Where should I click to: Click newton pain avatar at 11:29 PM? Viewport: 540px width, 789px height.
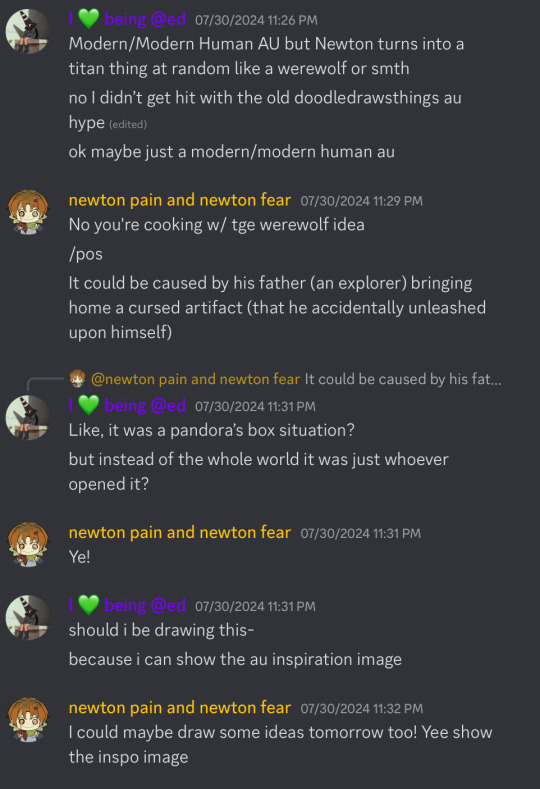point(28,212)
